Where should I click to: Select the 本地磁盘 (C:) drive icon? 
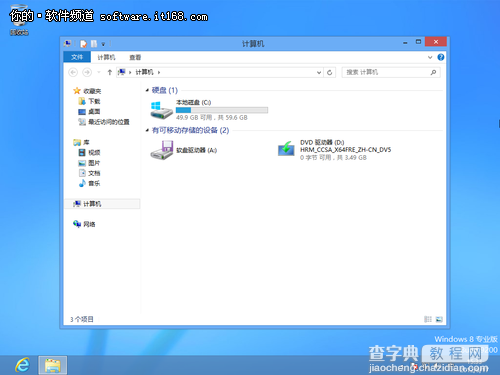coord(161,110)
